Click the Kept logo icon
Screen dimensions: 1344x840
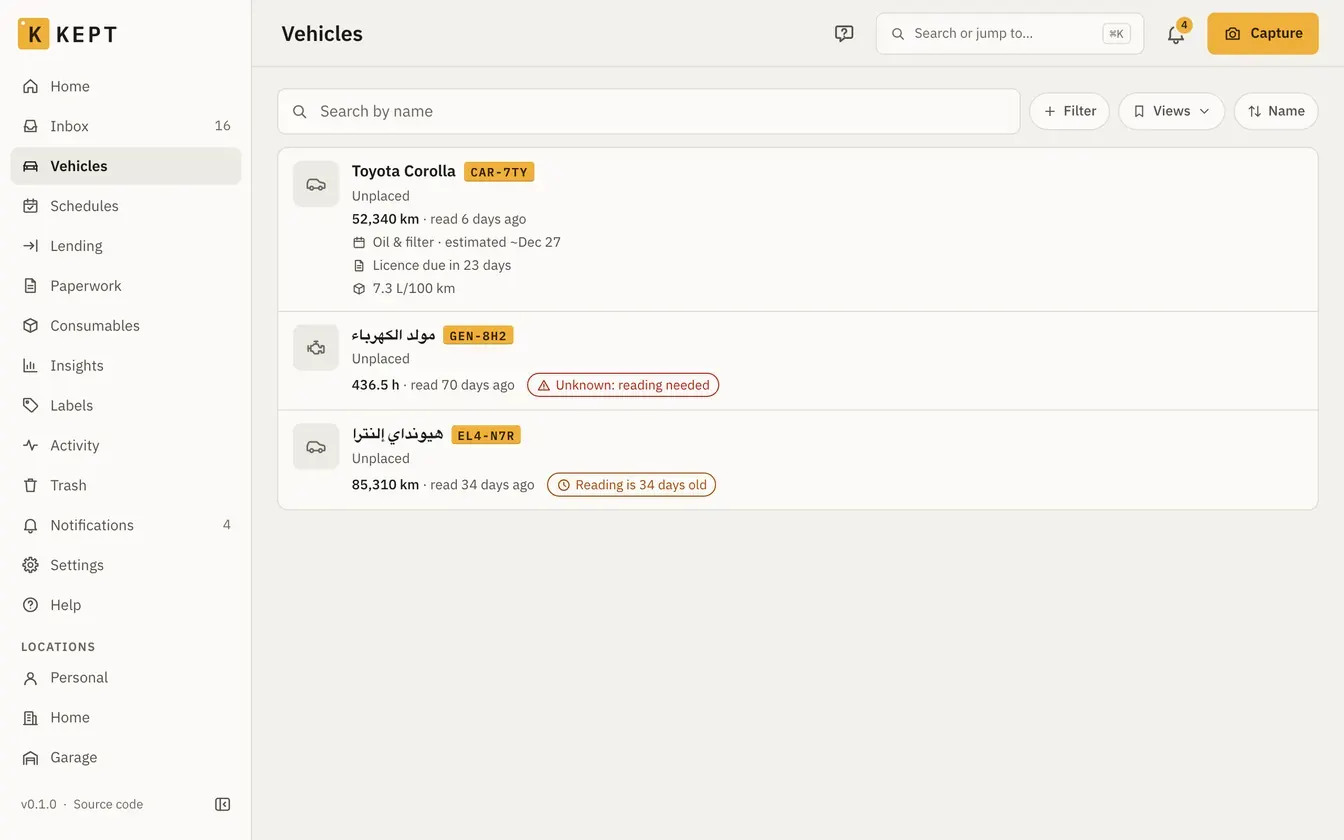coord(33,34)
